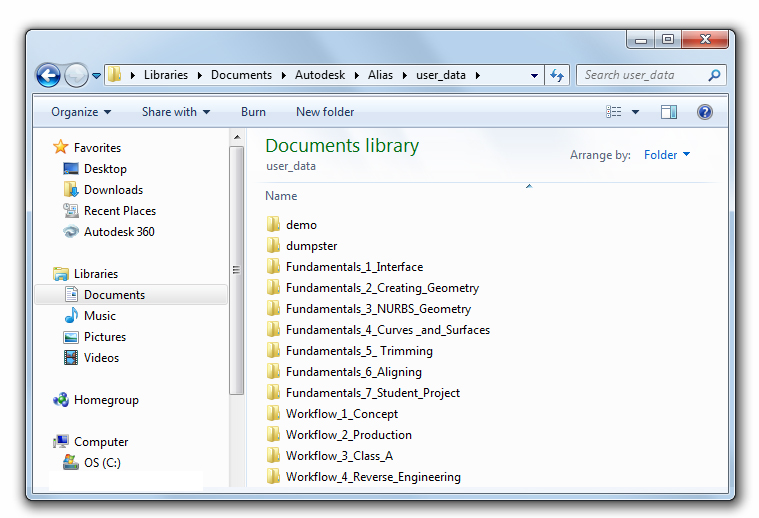Click the Change your view icon
Viewport: 759px width, 518px height.
coord(614,112)
